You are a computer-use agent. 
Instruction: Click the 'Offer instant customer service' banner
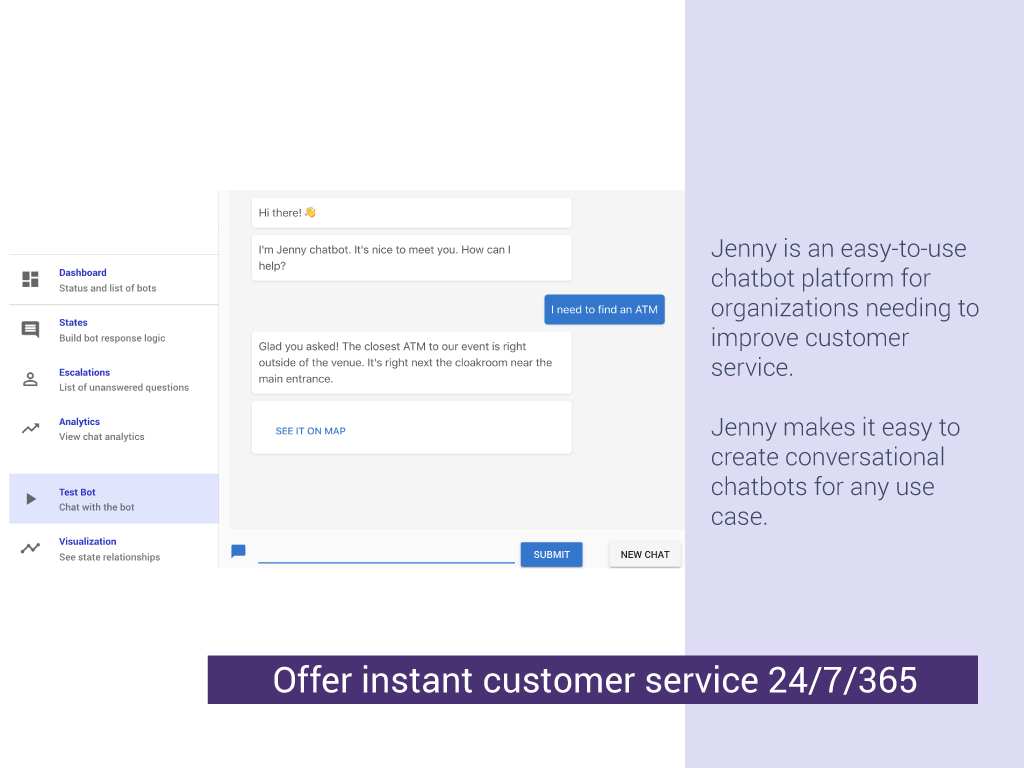click(x=593, y=680)
